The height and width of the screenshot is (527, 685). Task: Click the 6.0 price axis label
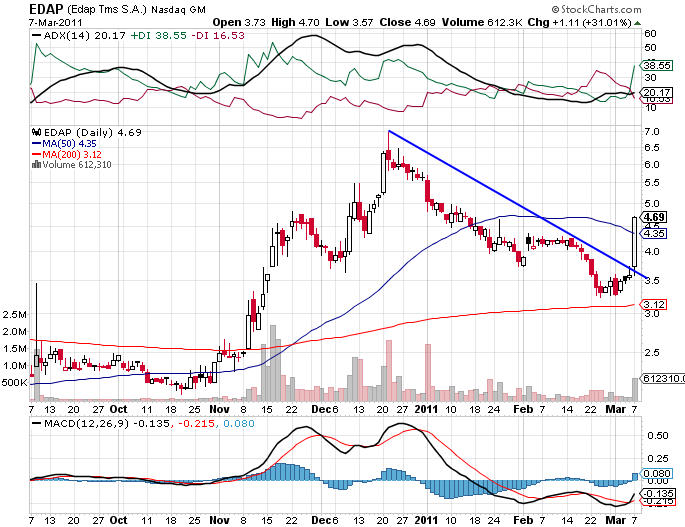(652, 164)
